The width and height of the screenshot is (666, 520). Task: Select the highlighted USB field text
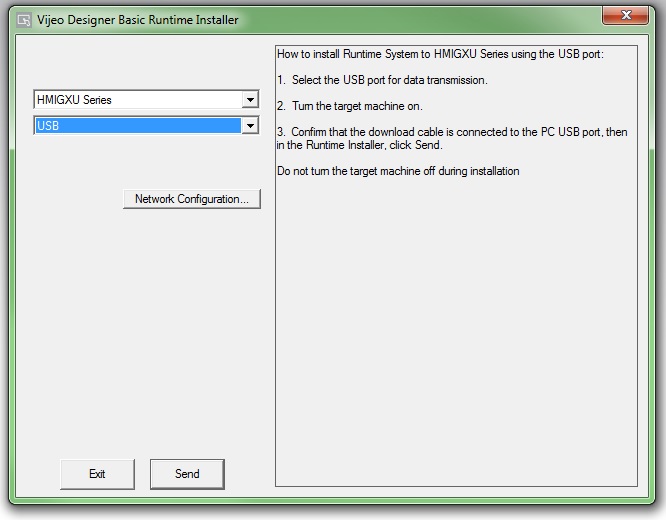click(x=138, y=126)
